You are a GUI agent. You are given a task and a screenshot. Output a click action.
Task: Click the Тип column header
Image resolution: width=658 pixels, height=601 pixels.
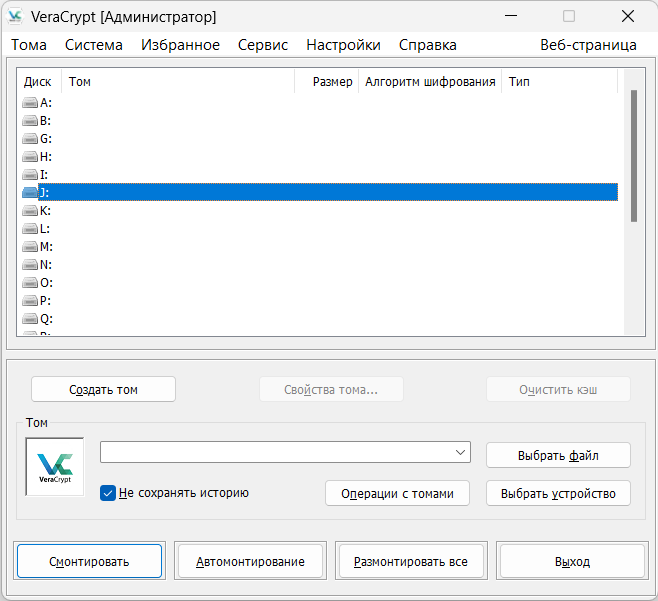pos(560,81)
